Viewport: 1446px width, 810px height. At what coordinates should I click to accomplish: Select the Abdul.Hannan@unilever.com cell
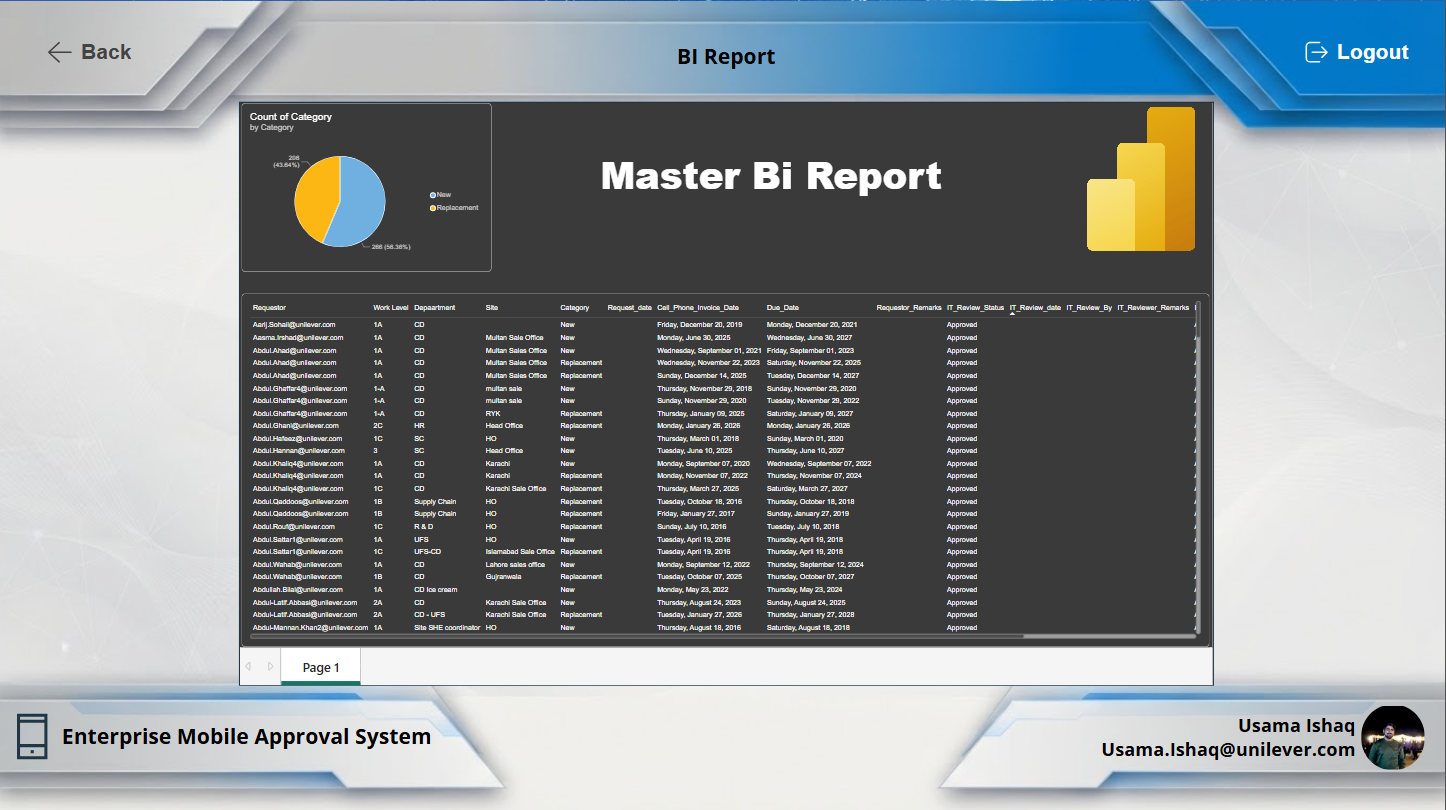(x=298, y=451)
